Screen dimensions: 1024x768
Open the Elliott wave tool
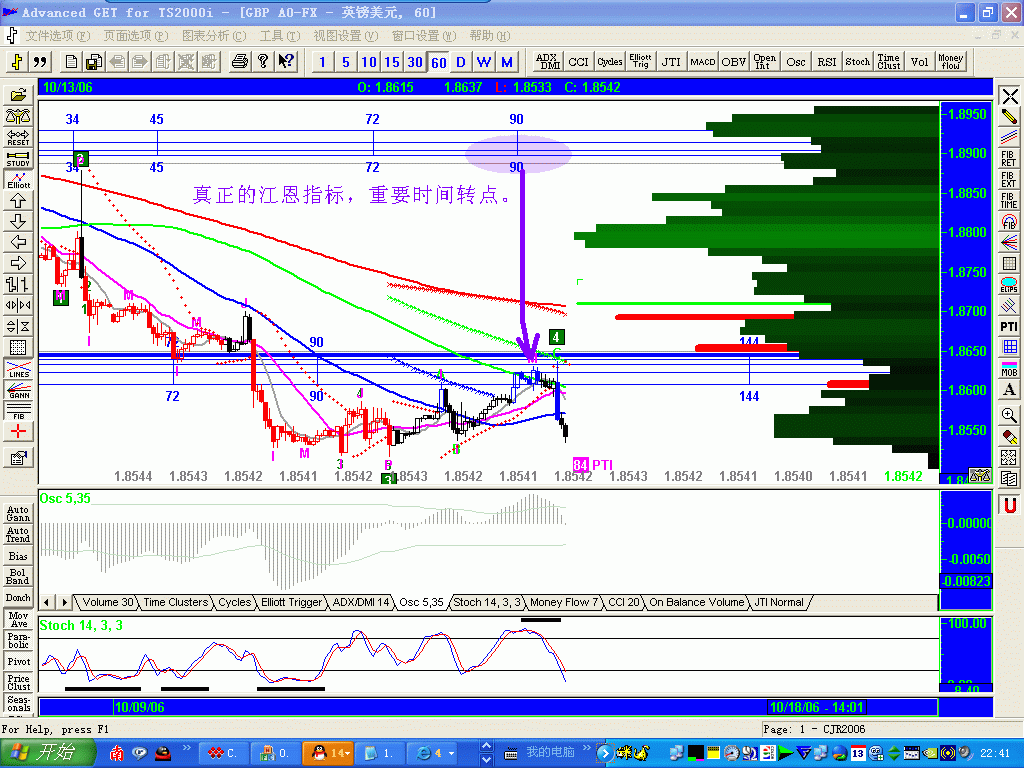[18, 180]
